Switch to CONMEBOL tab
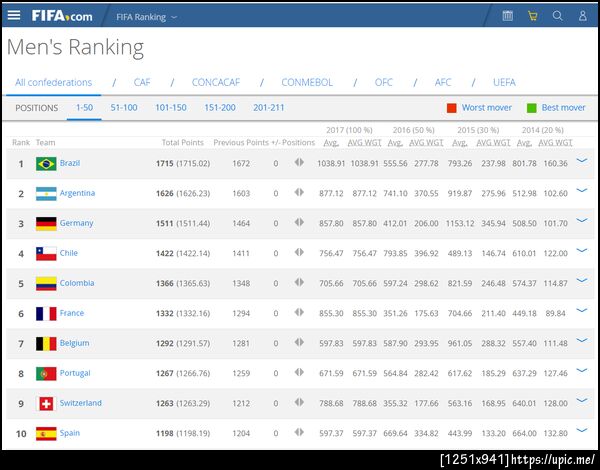600x470 pixels. 307,83
